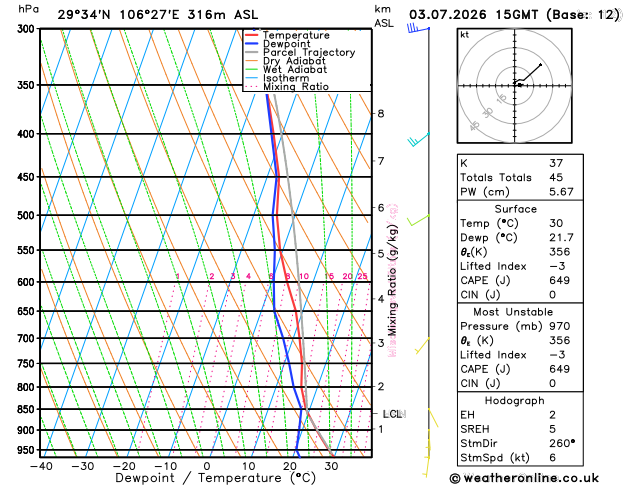Click the weatheronline.co.uk copyright link
Viewport: 629px width, 486px height.
(x=524, y=478)
